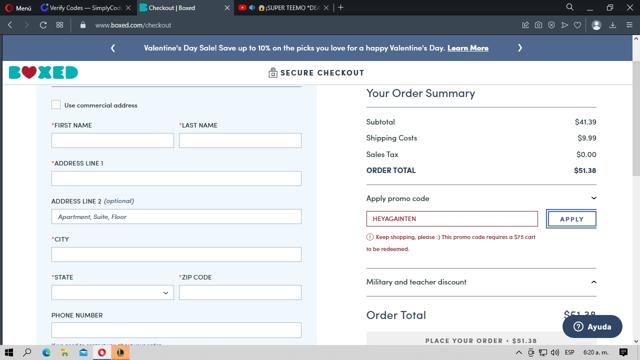The image size is (640, 360).
Task: Open a new browser tab
Action: [341, 7]
